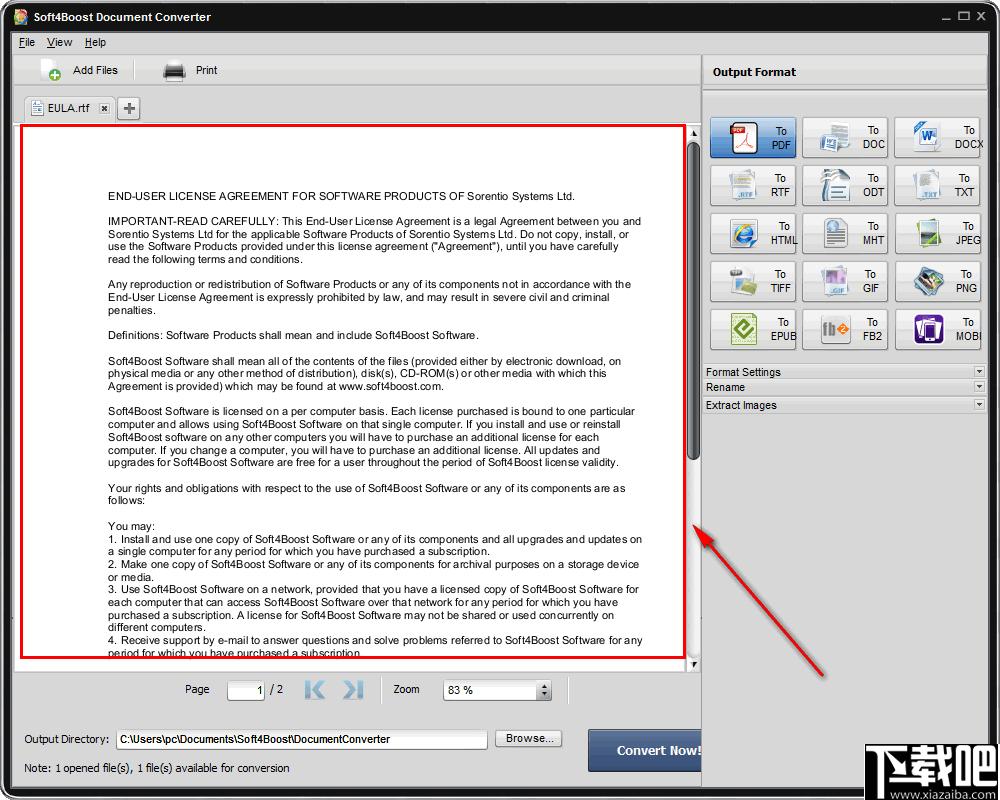Maximize the Soft4Boost Document Converter window
1000x800 pixels.
(964, 17)
